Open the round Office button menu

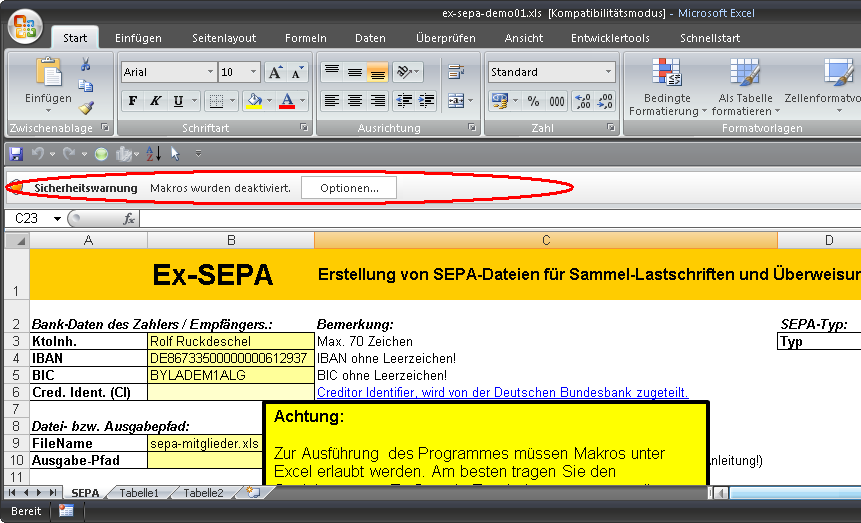25,26
